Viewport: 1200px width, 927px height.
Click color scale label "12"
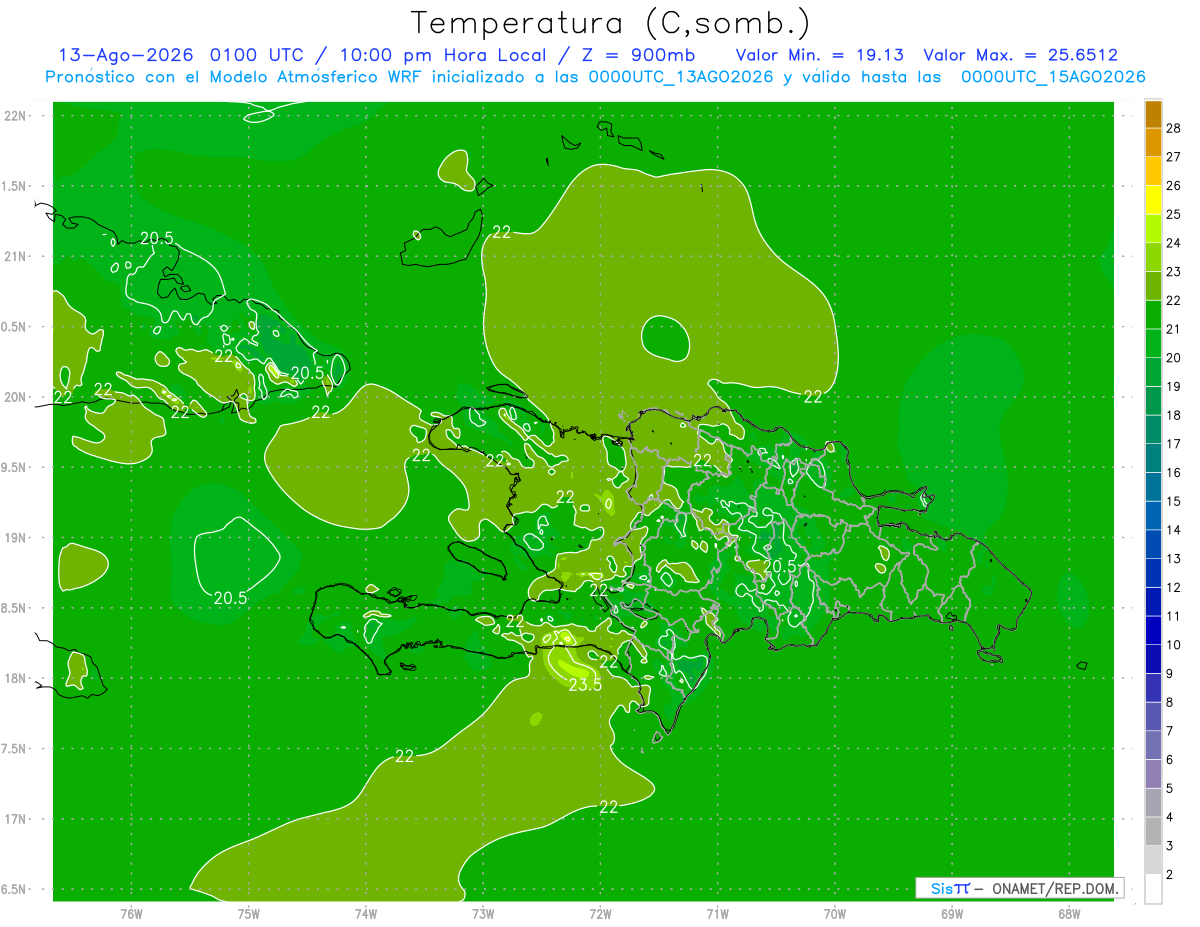pos(1175,587)
